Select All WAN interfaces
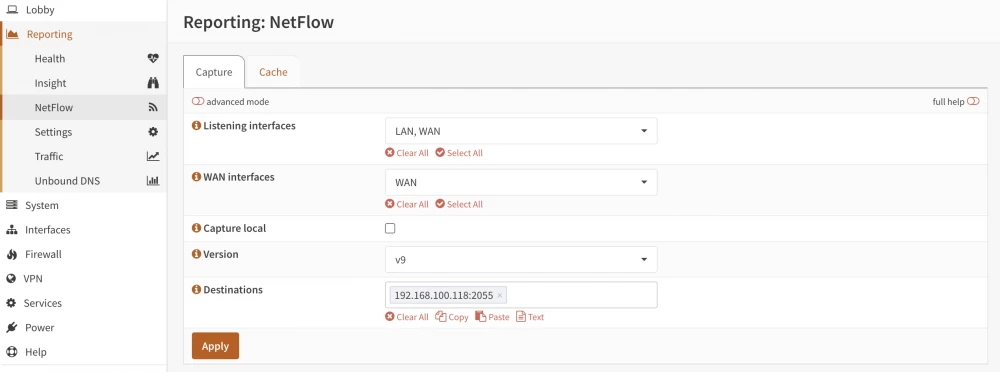 pos(459,204)
